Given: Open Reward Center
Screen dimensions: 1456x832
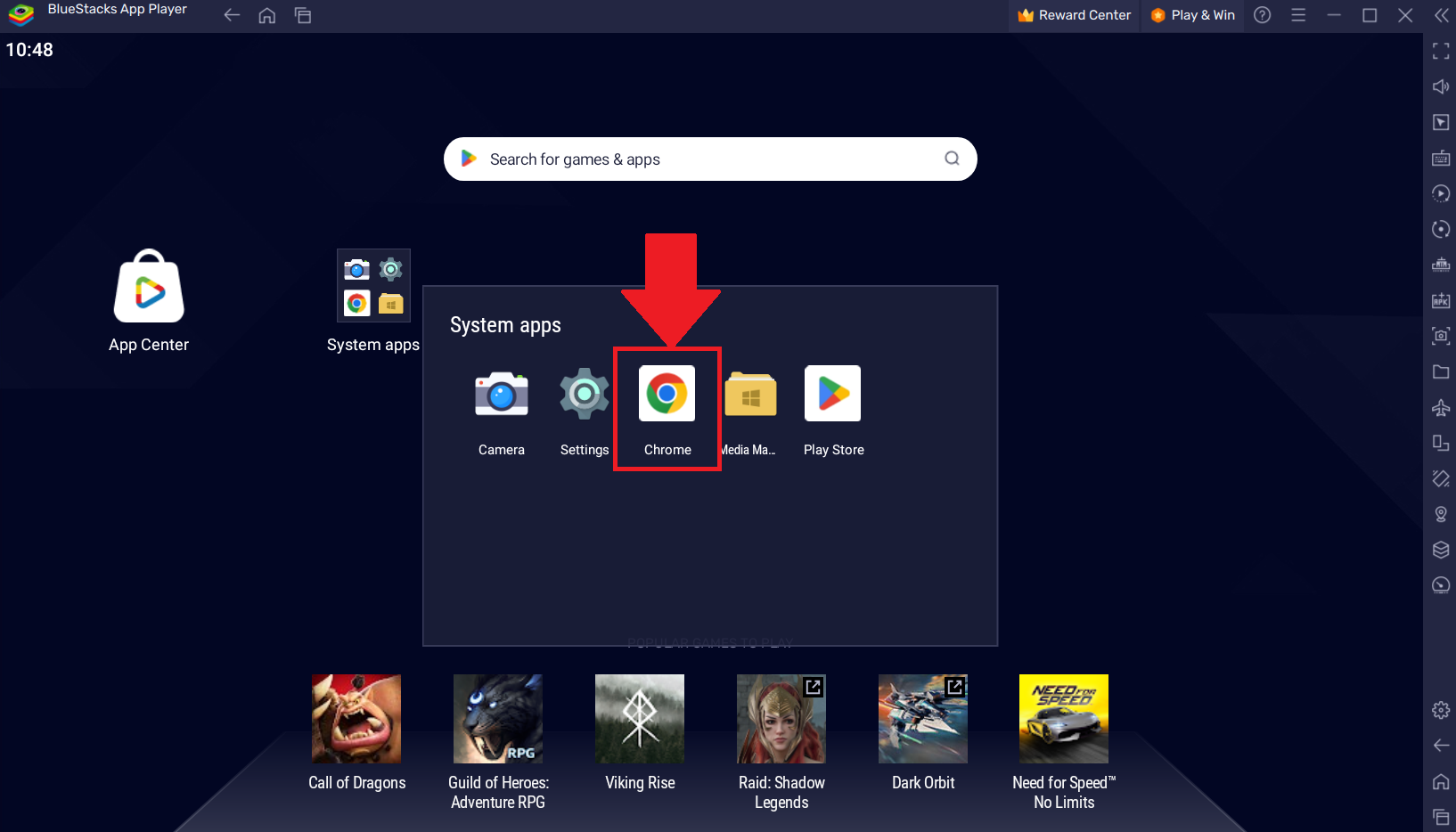Looking at the screenshot, I should [x=1075, y=15].
